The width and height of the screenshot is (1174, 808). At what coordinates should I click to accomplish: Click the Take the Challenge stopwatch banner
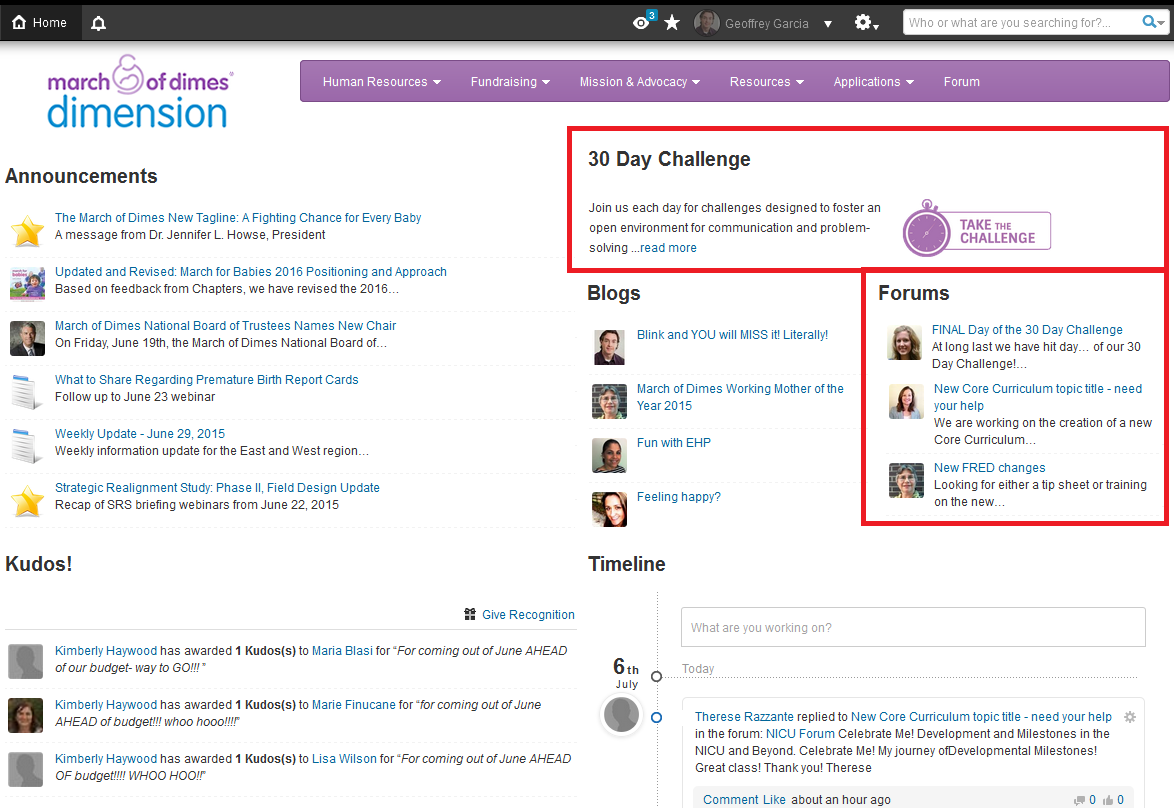(977, 228)
